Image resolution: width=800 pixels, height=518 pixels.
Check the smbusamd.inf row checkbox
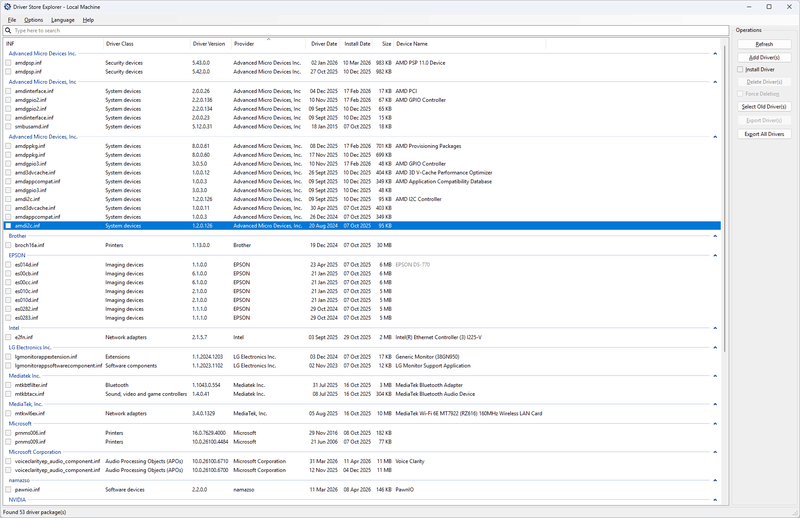[8, 127]
